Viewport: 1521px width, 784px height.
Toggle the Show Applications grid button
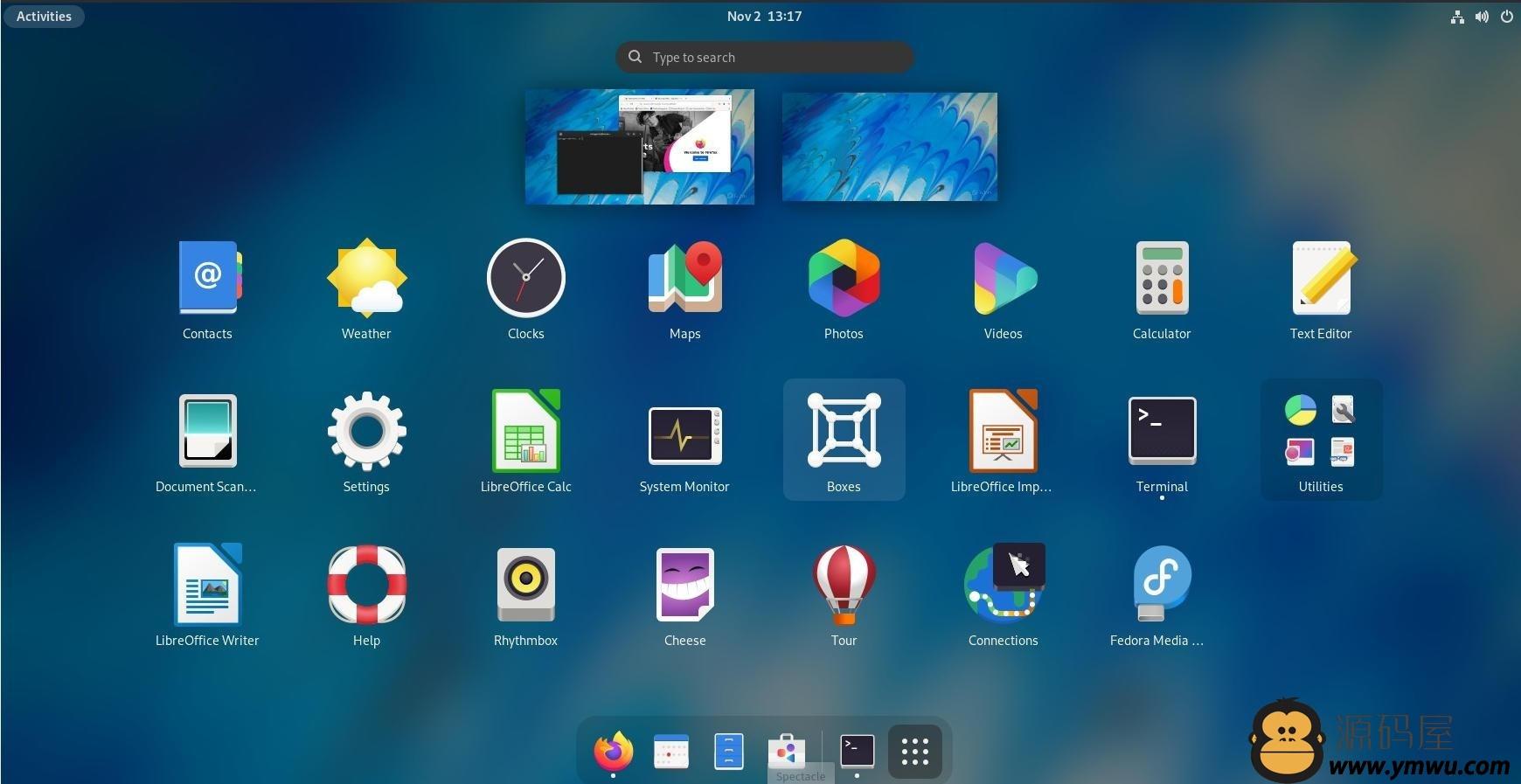[914, 752]
